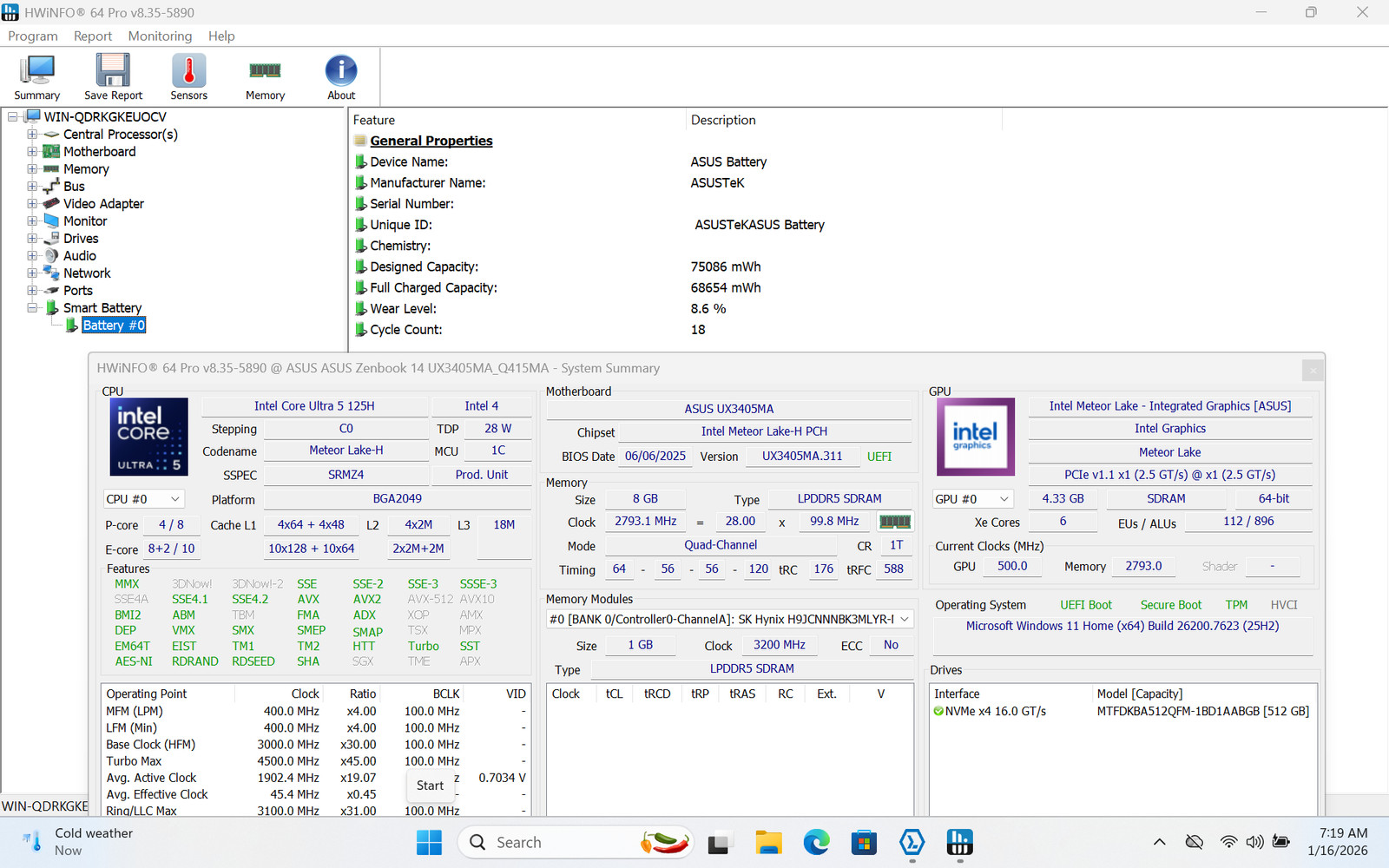Open the Report menu

pos(93,36)
